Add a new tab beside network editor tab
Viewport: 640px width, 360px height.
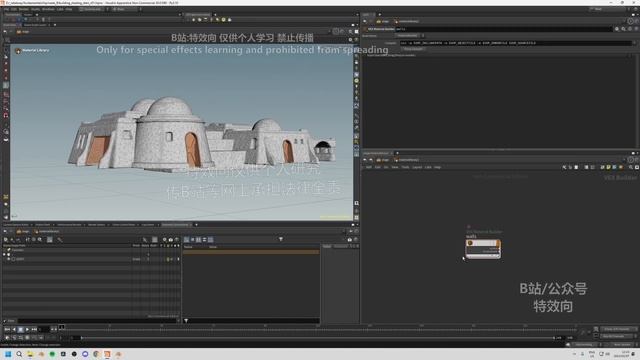tap(397, 153)
